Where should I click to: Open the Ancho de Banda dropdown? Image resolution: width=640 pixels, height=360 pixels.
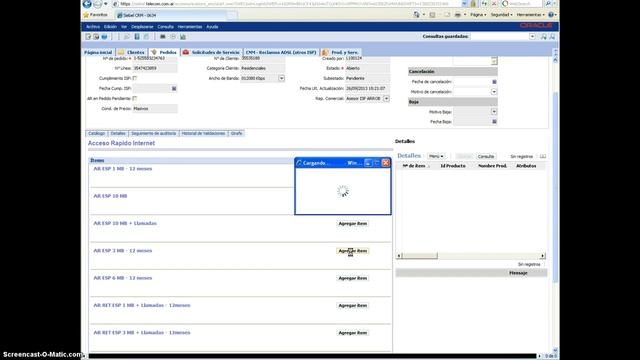282,78
